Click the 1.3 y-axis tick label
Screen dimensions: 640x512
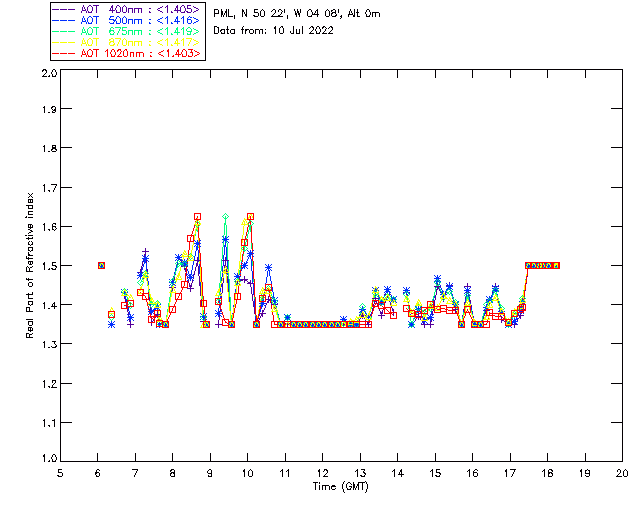coord(49,345)
